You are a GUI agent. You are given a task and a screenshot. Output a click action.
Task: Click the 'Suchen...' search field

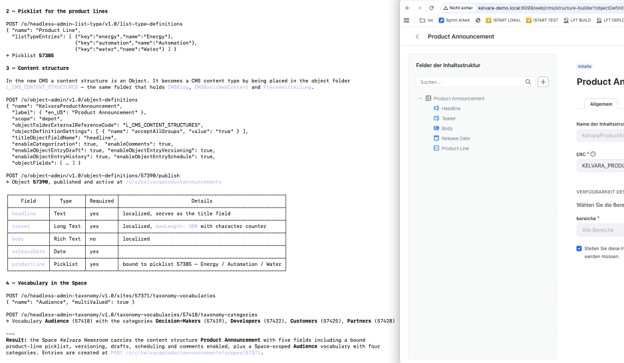click(471, 82)
